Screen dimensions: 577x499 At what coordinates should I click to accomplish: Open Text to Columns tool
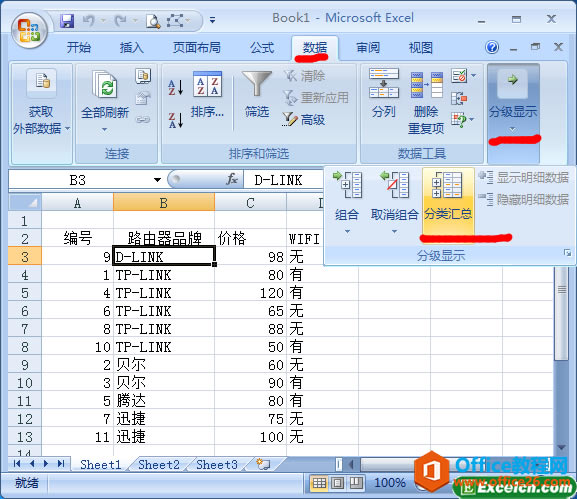(384, 84)
